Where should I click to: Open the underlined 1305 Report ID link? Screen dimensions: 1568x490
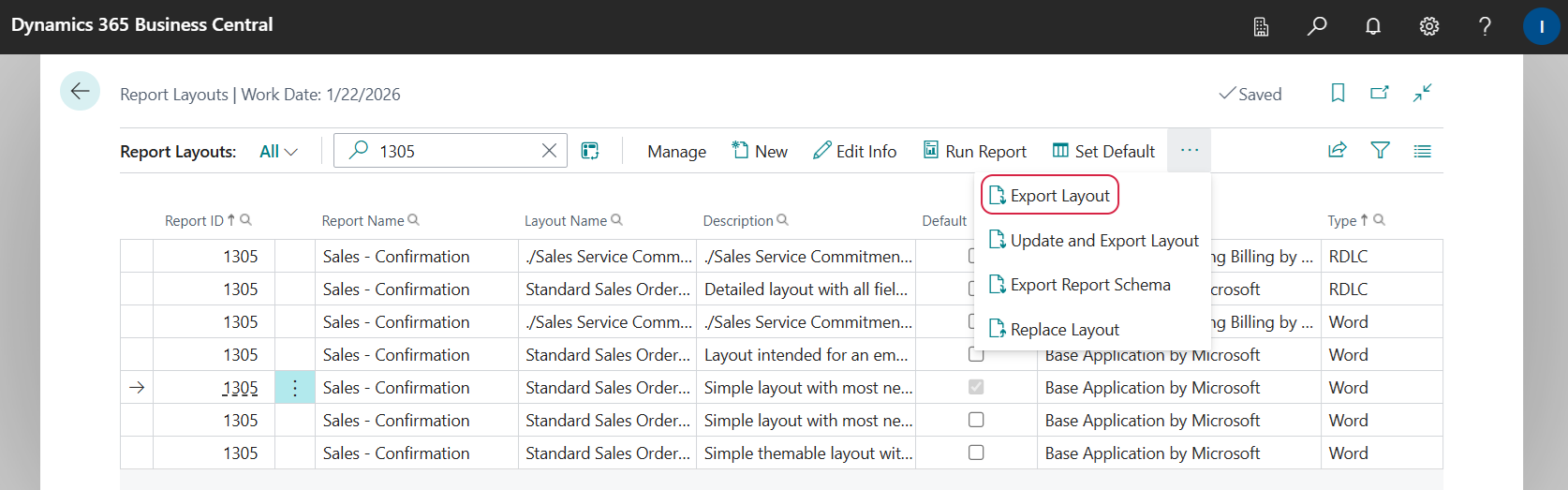pyautogui.click(x=241, y=388)
